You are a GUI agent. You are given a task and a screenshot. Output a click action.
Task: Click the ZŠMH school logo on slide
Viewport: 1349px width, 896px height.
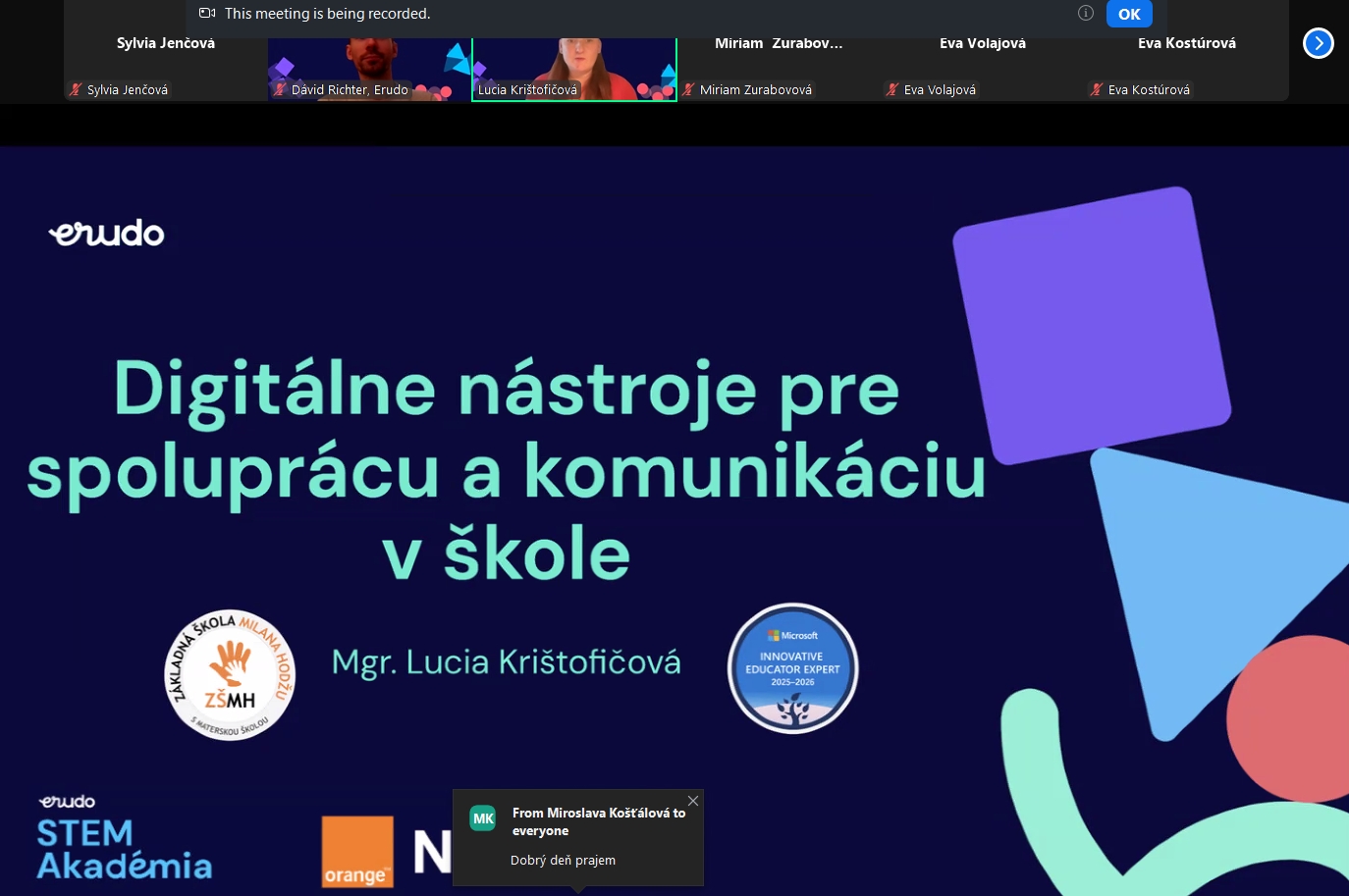pyautogui.click(x=230, y=675)
